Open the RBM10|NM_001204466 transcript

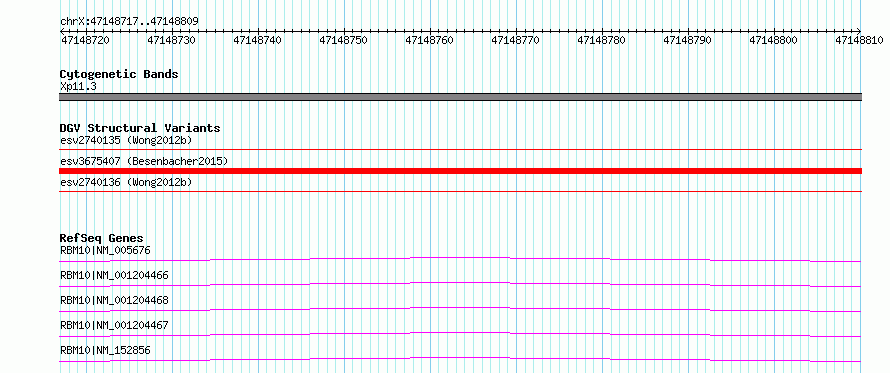pos(114,275)
